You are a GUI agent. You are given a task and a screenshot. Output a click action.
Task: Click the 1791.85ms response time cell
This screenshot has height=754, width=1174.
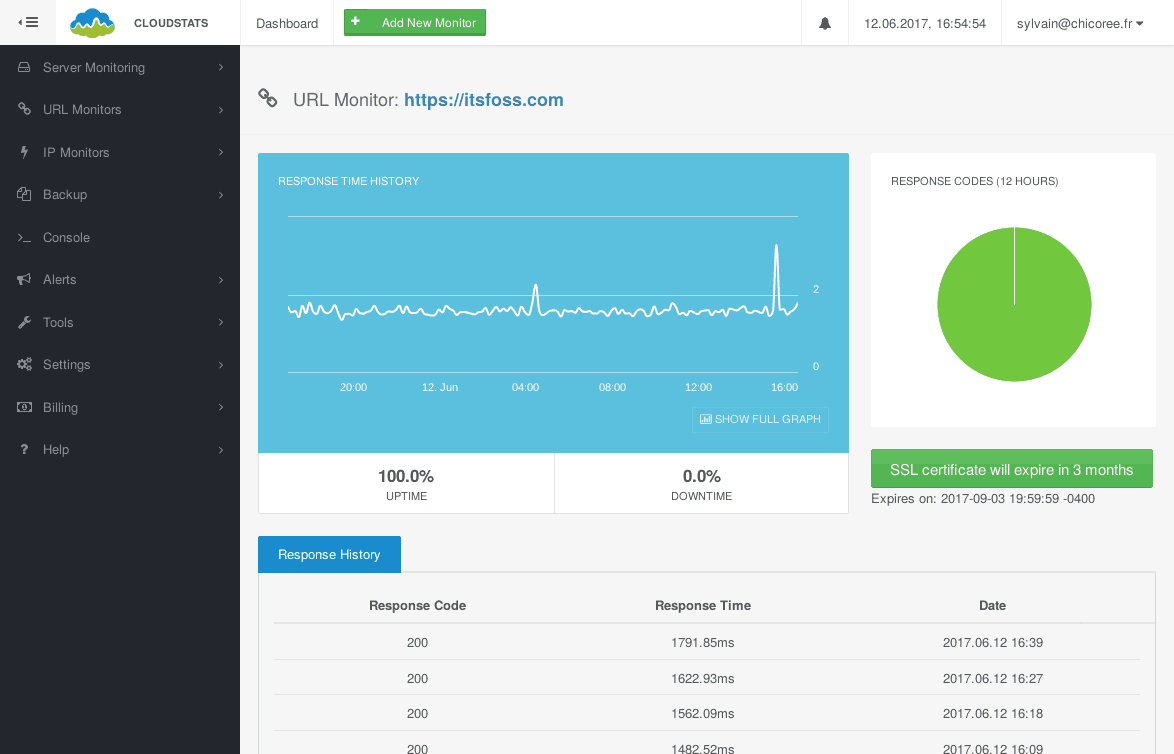pos(702,642)
